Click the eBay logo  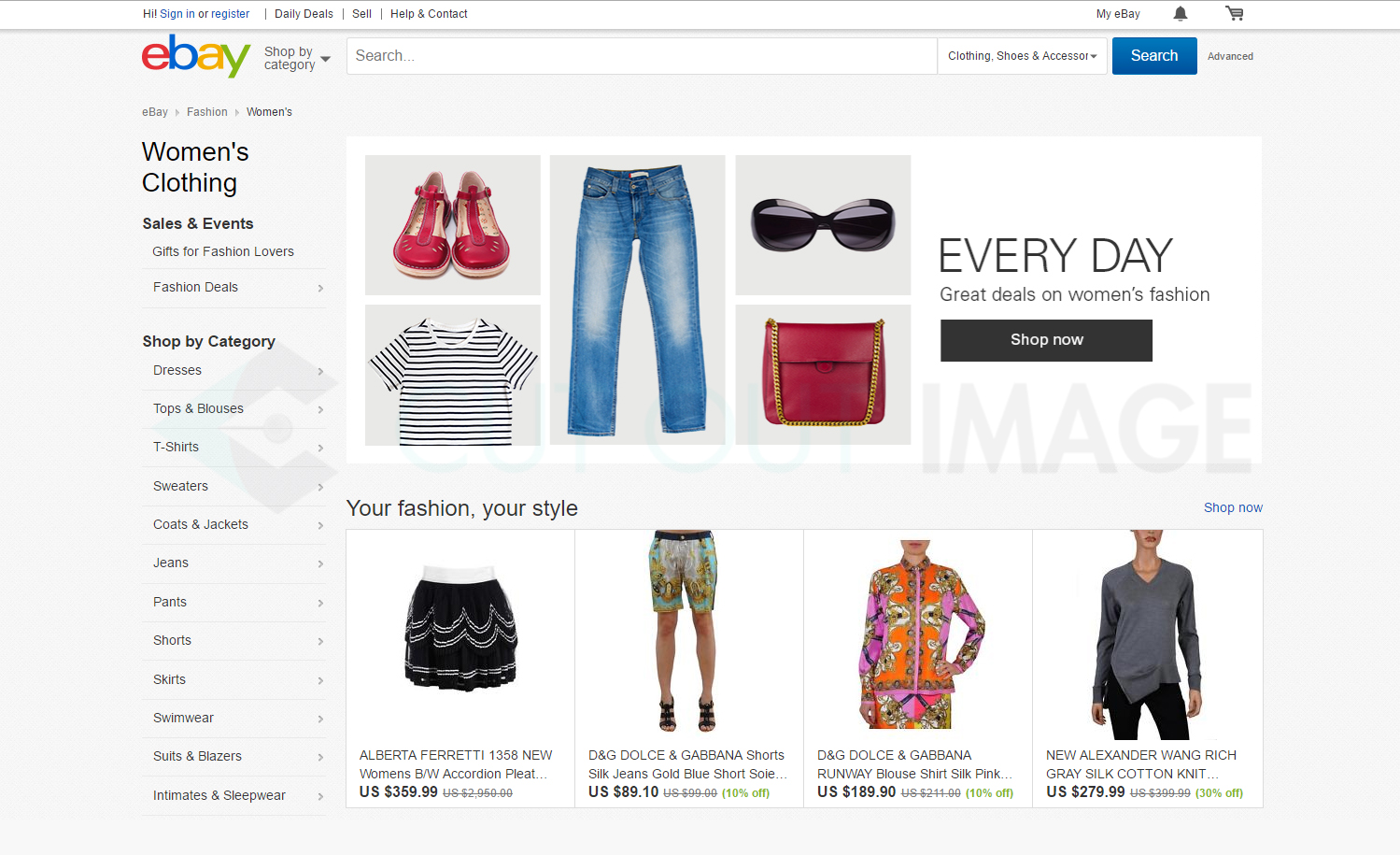(196, 56)
